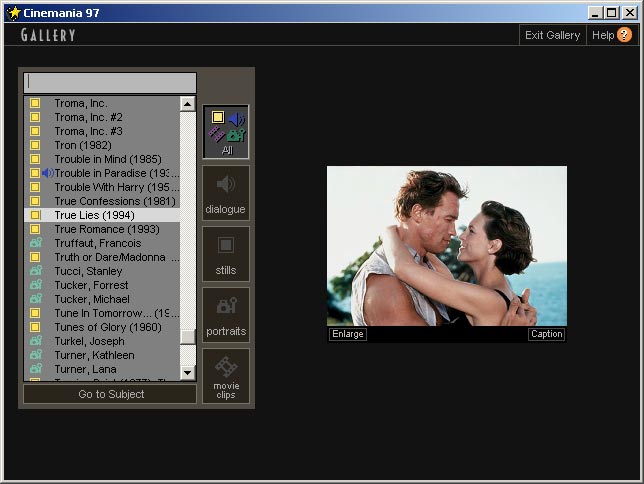Filter gallery by portraits
The image size is (644, 484).
tap(226, 315)
